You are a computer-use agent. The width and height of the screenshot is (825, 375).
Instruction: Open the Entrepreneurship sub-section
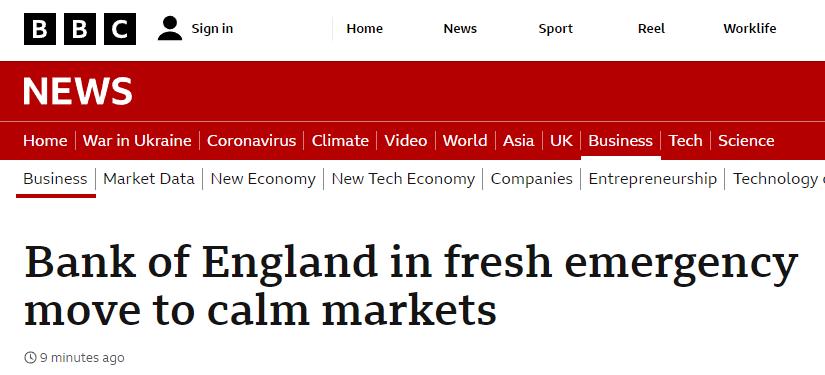pos(652,179)
